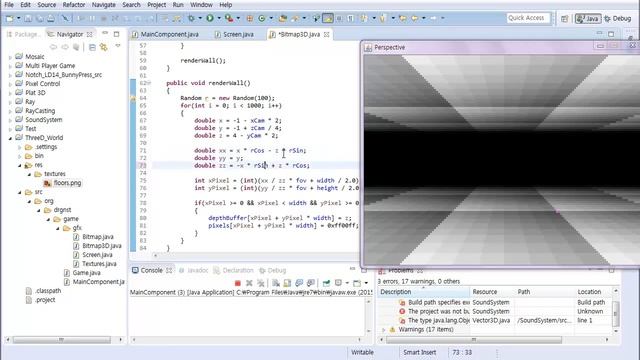This screenshot has height=360, width=640.
Task: Collapse the gfx package folder
Action: coord(58,228)
